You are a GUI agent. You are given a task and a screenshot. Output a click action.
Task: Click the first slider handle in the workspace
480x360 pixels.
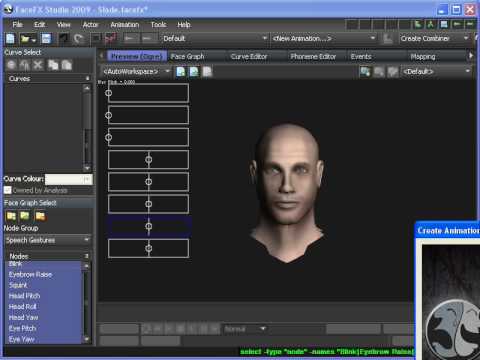point(109,93)
